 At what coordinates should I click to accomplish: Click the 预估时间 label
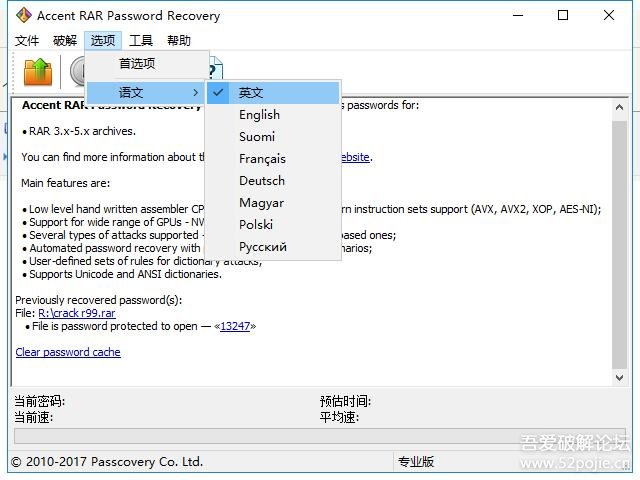pyautogui.click(x=345, y=401)
